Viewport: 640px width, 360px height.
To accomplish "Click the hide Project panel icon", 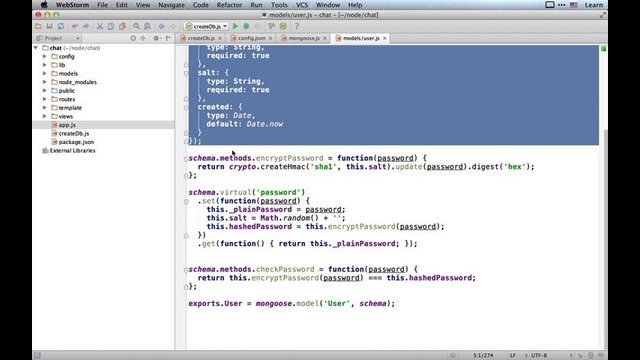I will tap(168, 38).
